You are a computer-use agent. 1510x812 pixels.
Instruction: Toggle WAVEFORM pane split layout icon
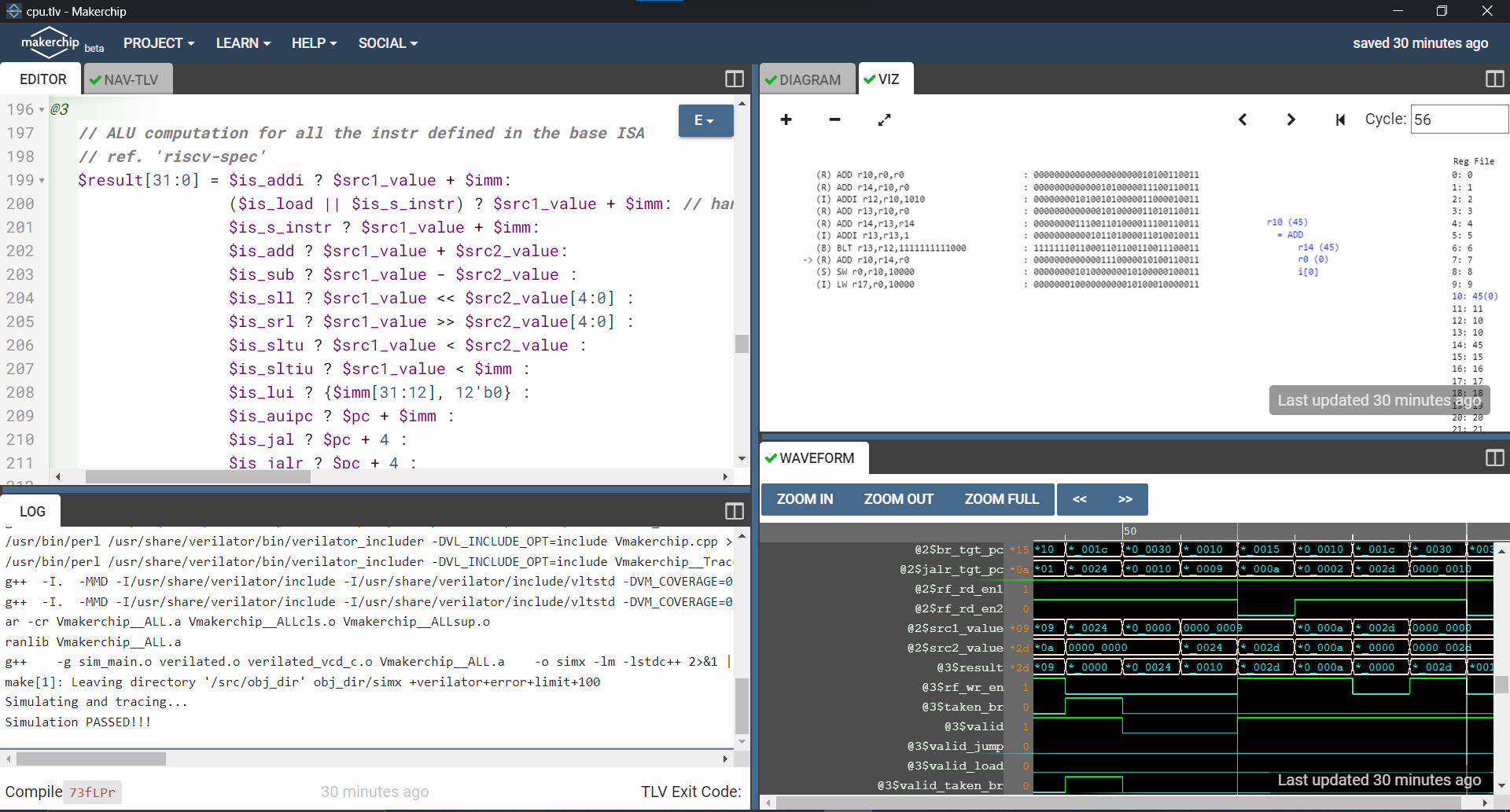[1495, 458]
